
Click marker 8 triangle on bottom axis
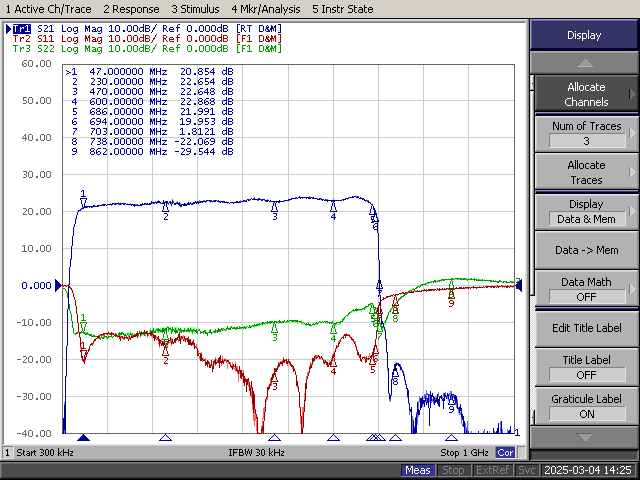click(x=395, y=438)
